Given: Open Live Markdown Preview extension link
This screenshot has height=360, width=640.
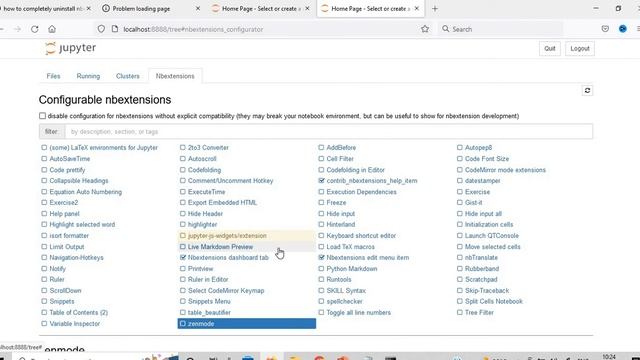Looking at the screenshot, I should click(220, 247).
